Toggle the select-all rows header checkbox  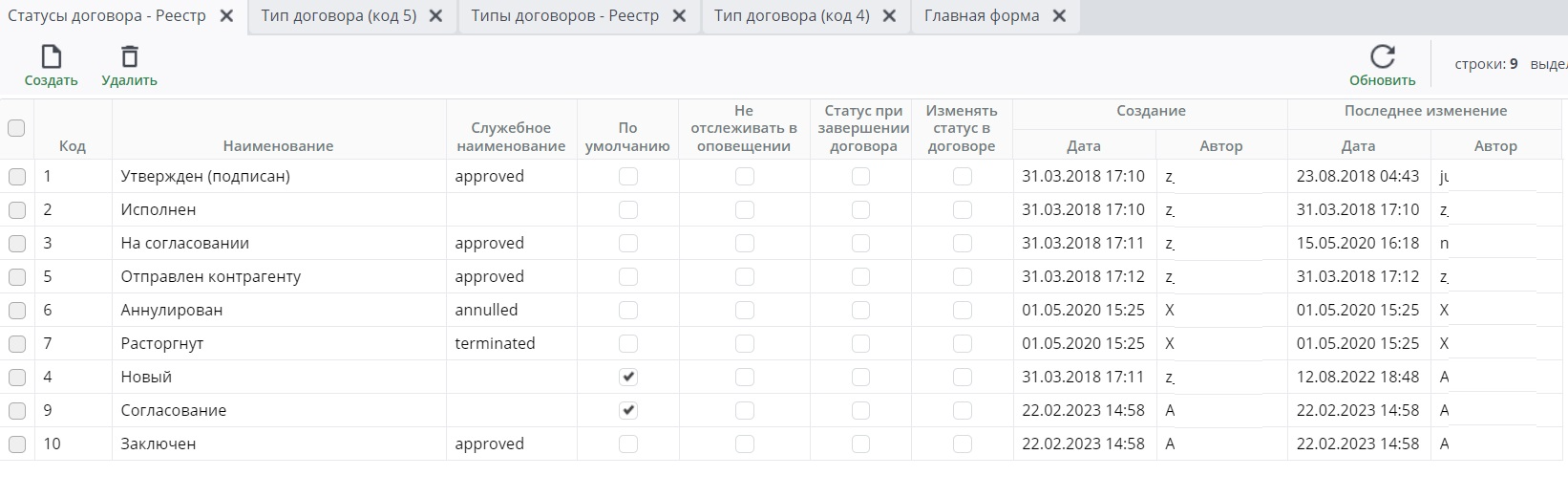[x=16, y=128]
